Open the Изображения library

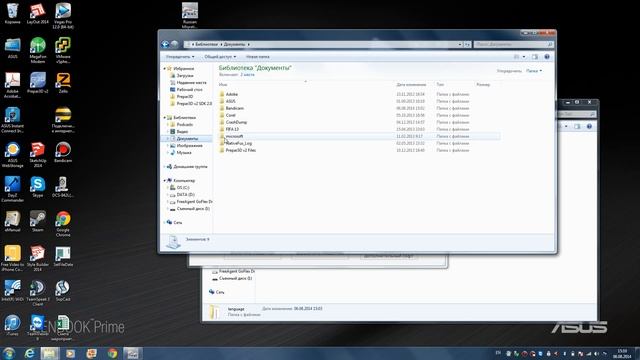pos(189,146)
